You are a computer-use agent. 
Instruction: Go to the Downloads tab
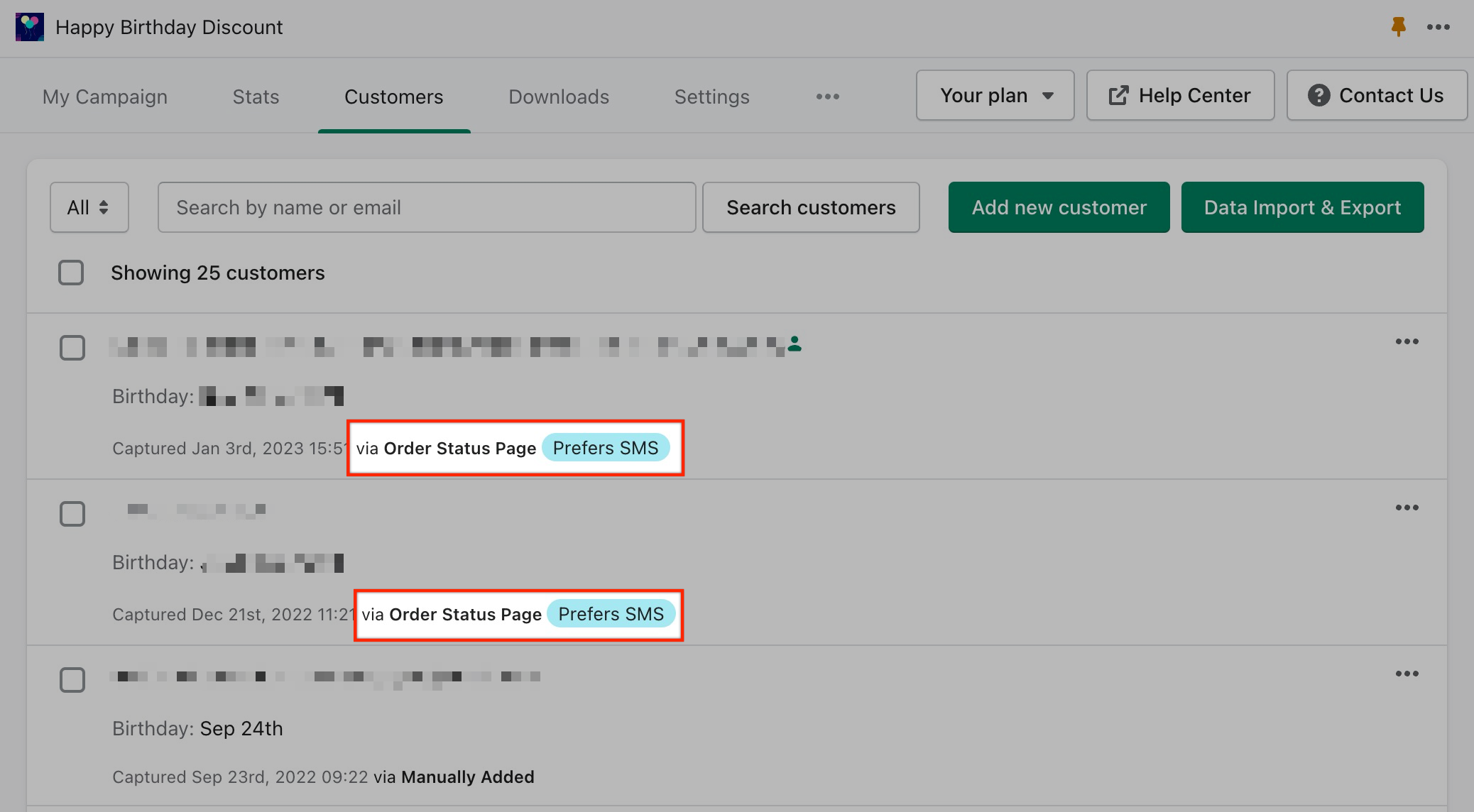tap(558, 97)
